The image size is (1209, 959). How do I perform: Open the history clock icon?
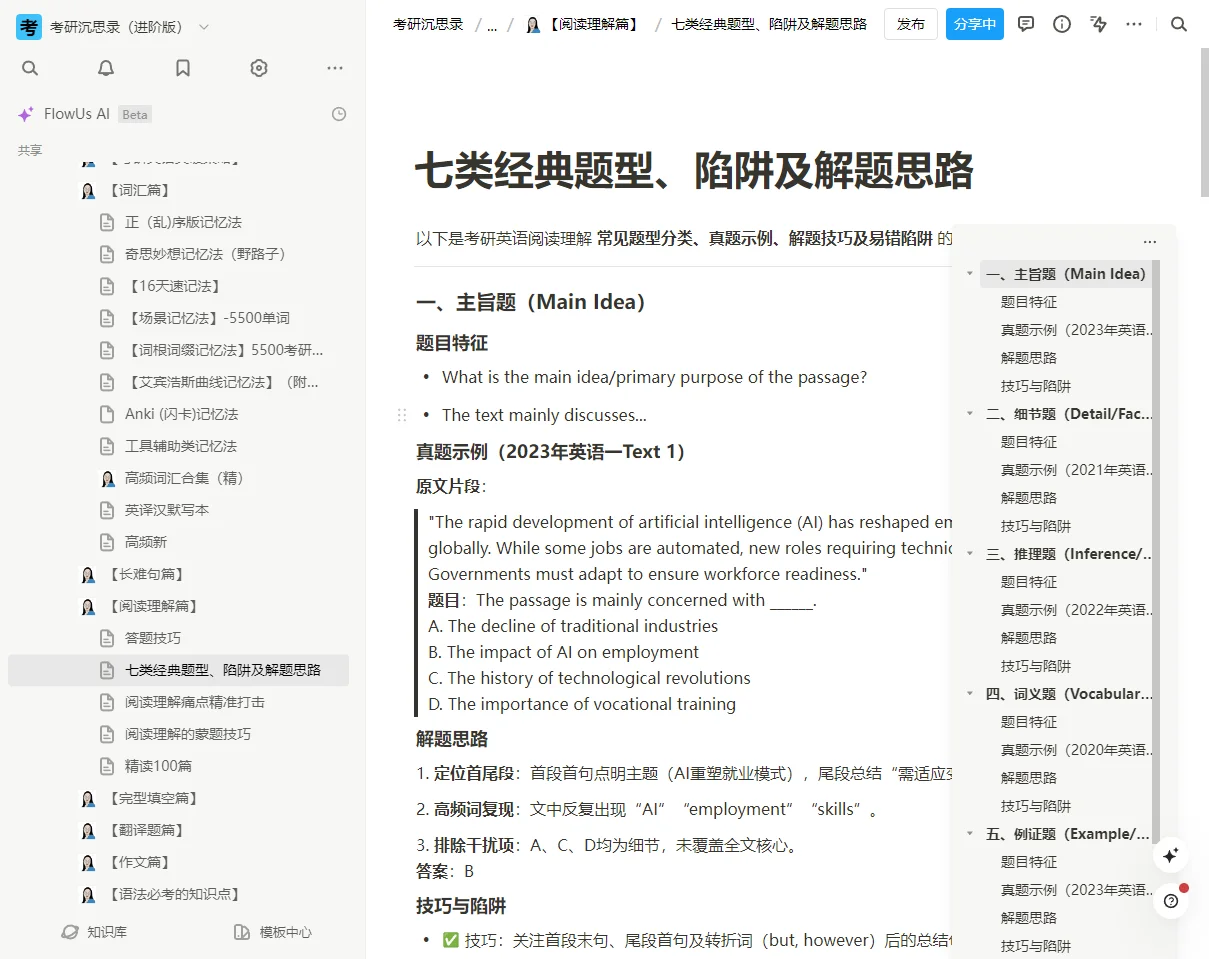339,114
